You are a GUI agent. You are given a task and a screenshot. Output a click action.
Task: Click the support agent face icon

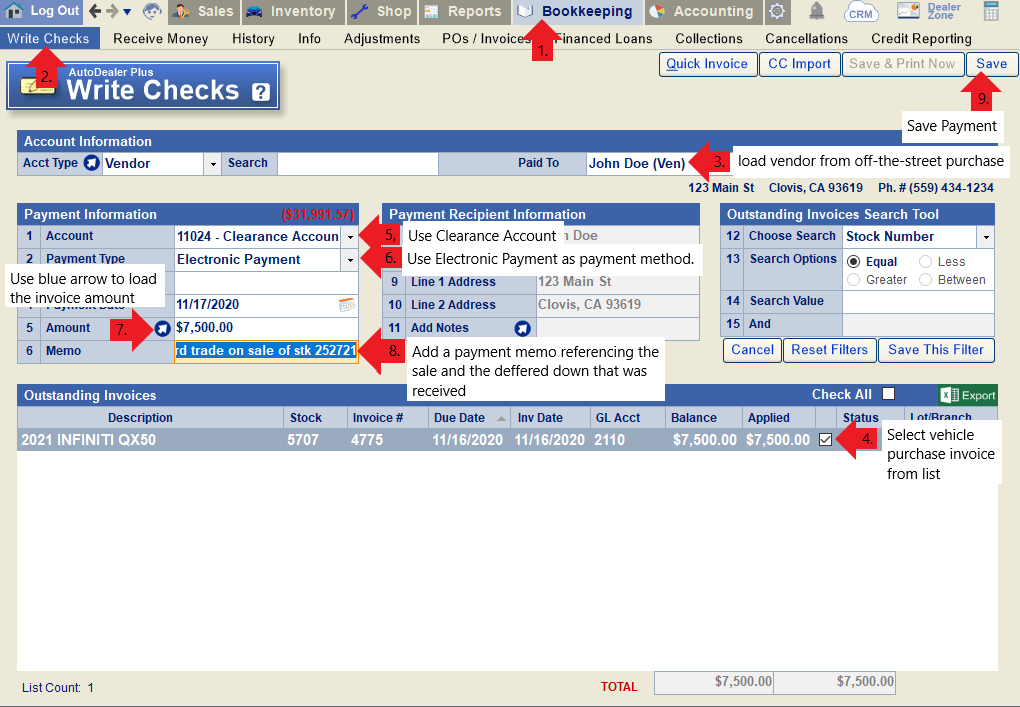(x=152, y=11)
